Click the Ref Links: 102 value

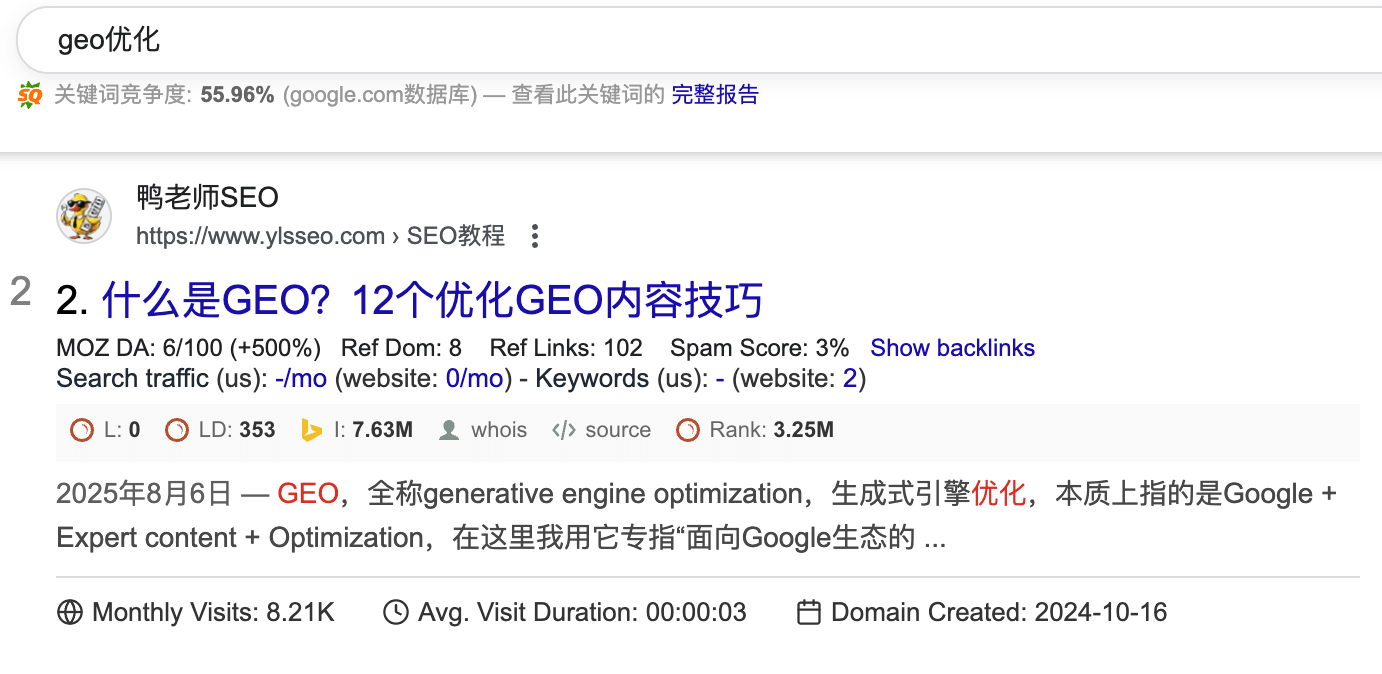pyautogui.click(x=566, y=348)
